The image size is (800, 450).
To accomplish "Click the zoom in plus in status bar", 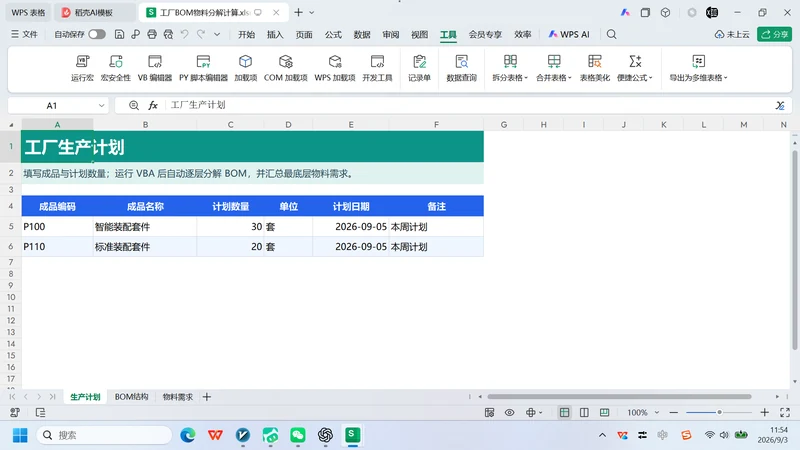I will click(x=764, y=412).
